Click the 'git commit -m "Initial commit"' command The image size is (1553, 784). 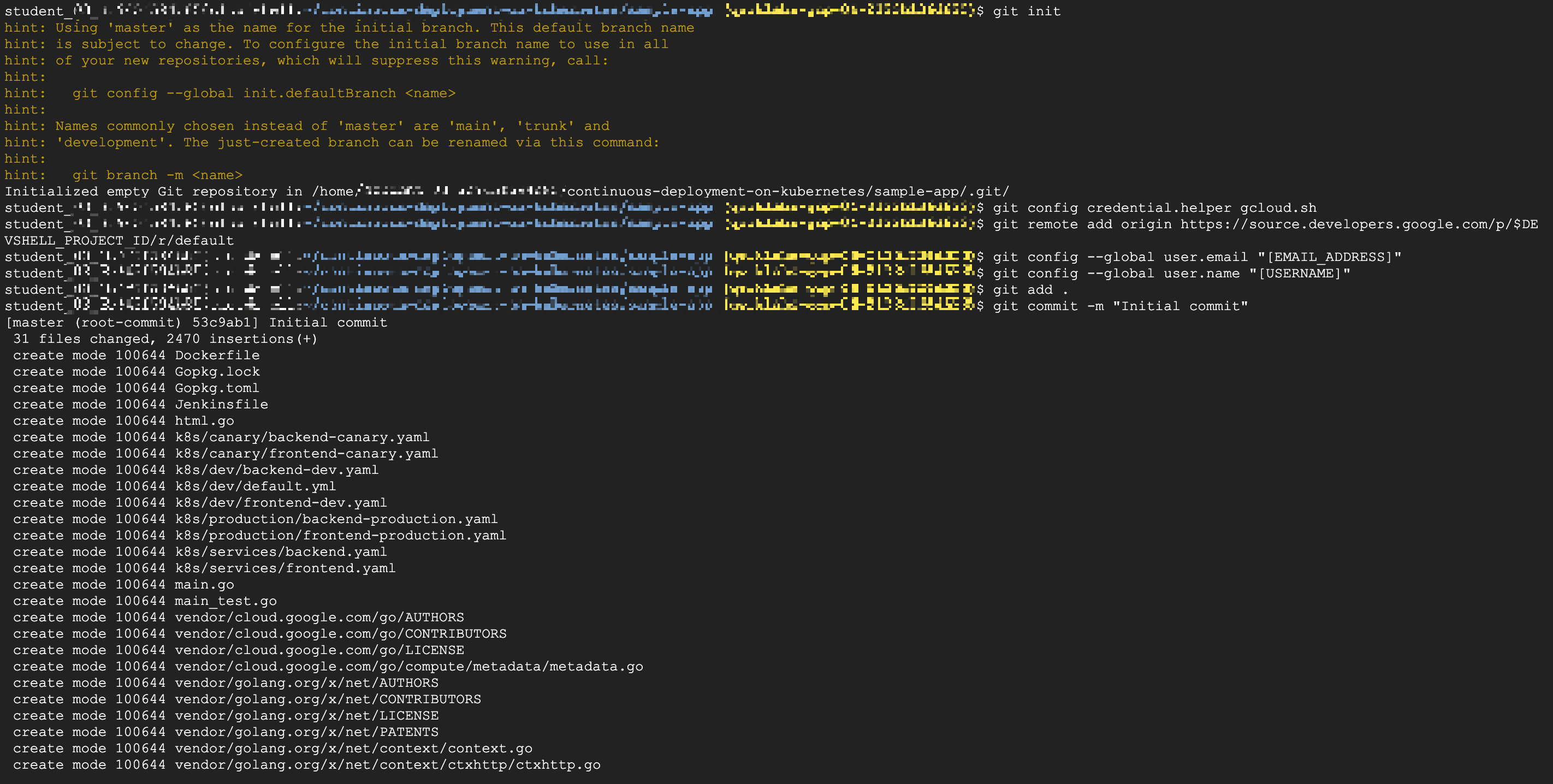pyautogui.click(x=1119, y=306)
